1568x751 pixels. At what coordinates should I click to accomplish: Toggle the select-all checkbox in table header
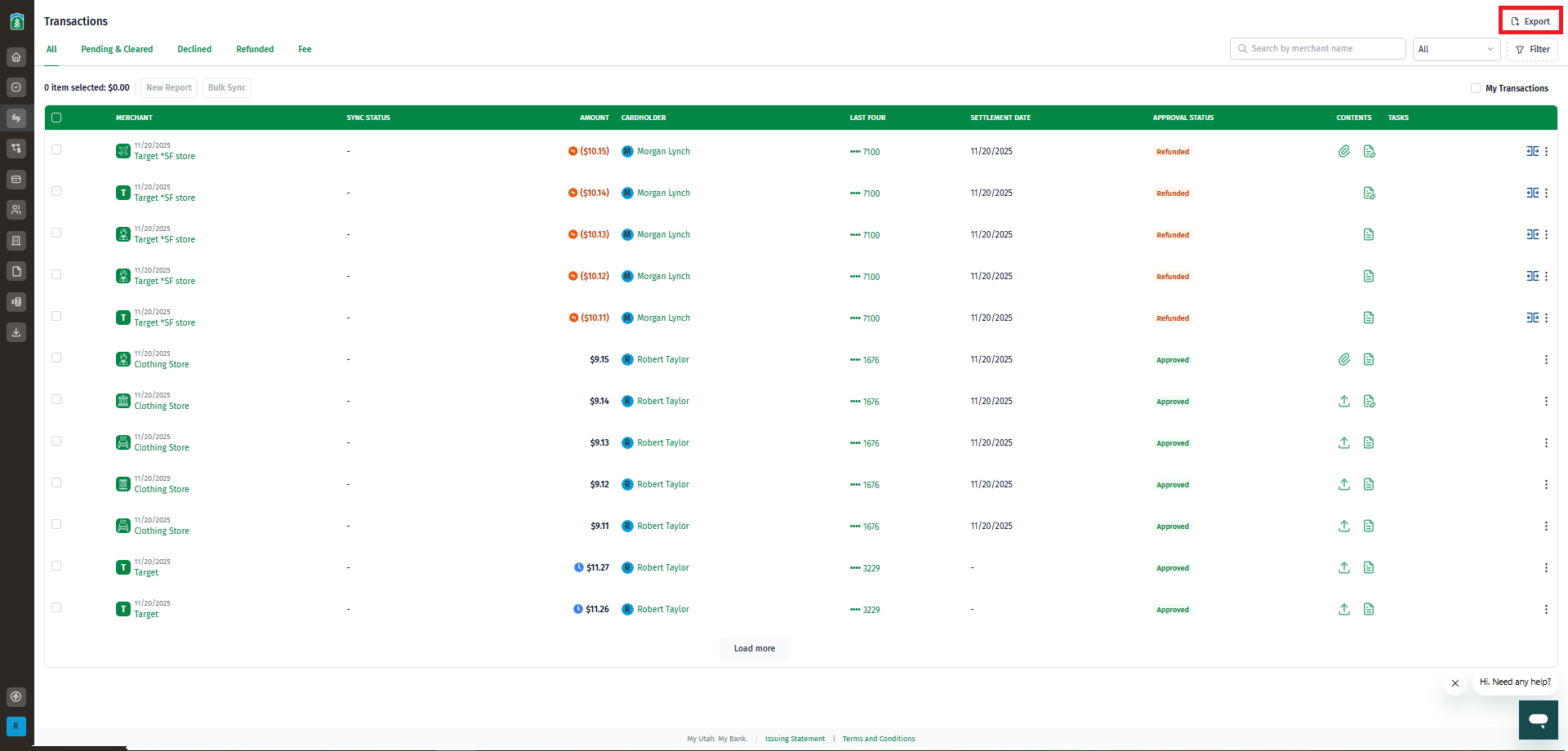pos(56,118)
